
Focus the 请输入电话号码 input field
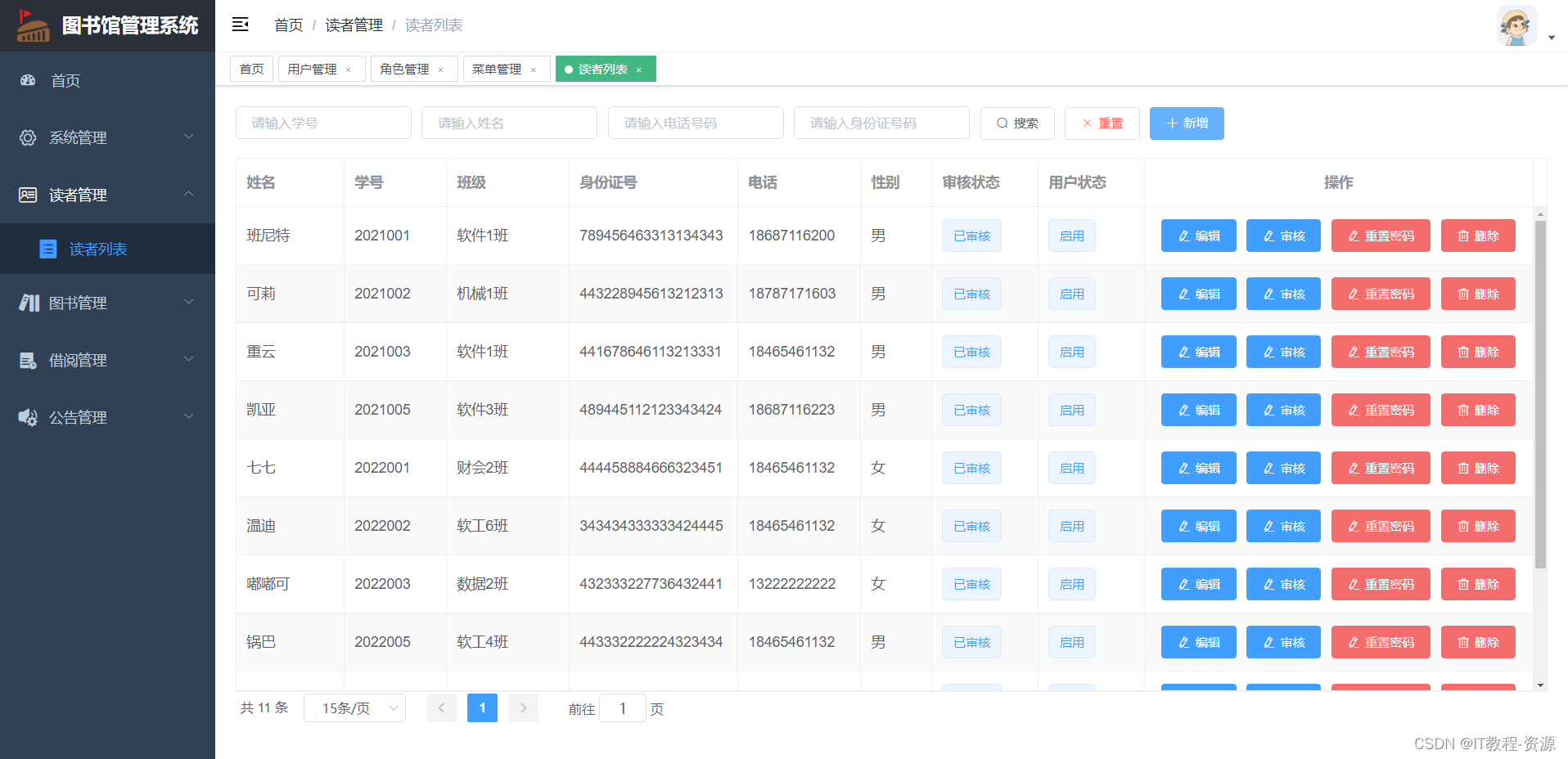(696, 123)
